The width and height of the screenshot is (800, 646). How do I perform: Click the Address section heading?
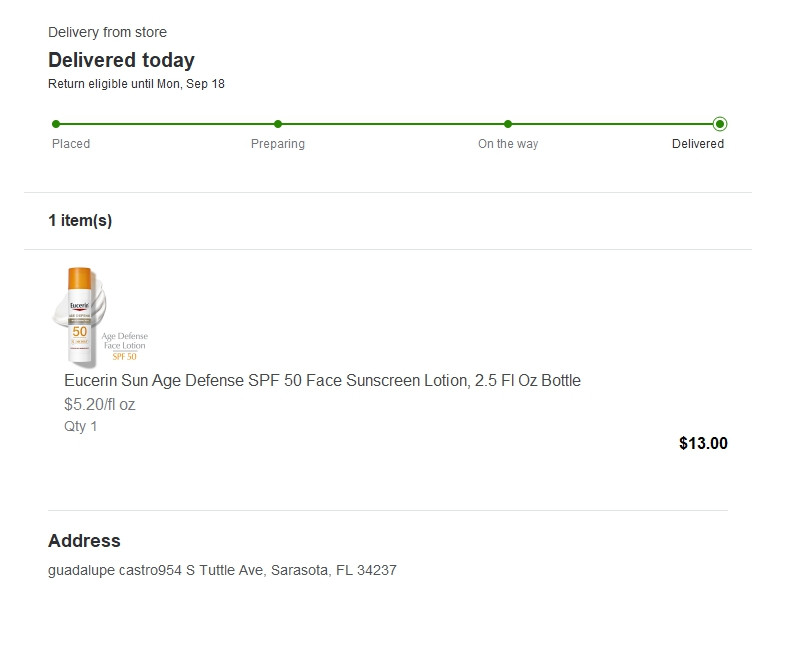click(84, 541)
